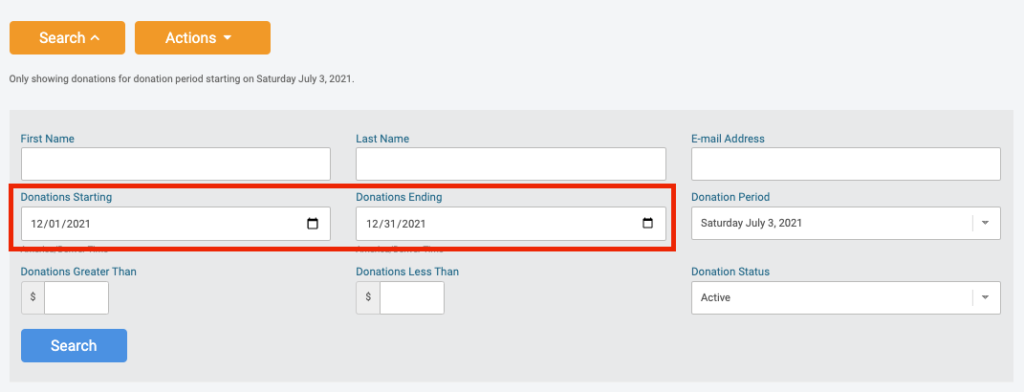The height and width of the screenshot is (392, 1024).
Task: Click the dollar sign beside Donations Less Than
Action: [x=368, y=297]
